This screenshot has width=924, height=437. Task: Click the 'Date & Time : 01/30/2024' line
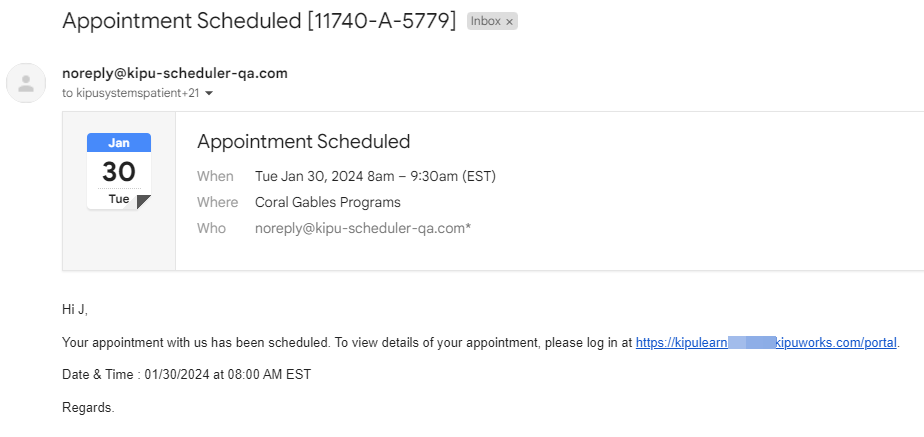click(186, 375)
